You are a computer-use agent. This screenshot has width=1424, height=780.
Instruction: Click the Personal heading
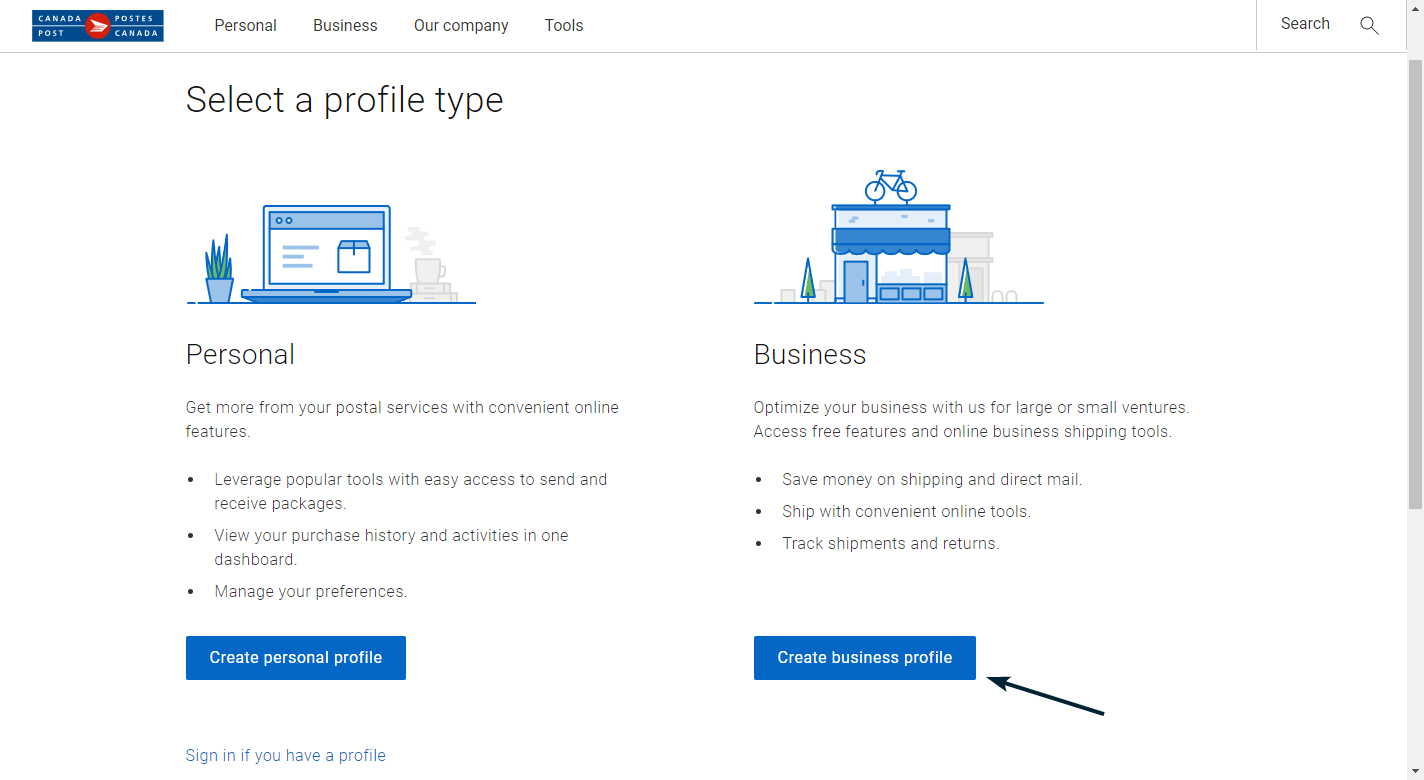(240, 354)
